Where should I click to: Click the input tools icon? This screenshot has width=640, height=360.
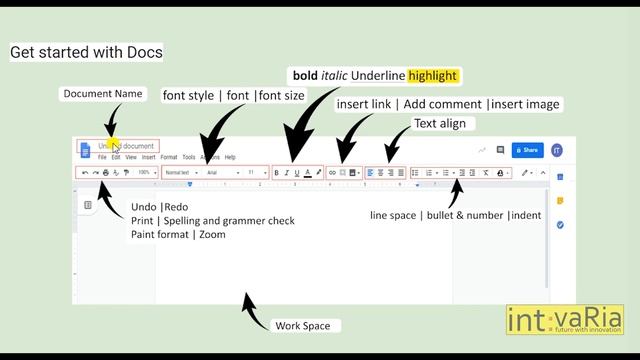[x=500, y=173]
